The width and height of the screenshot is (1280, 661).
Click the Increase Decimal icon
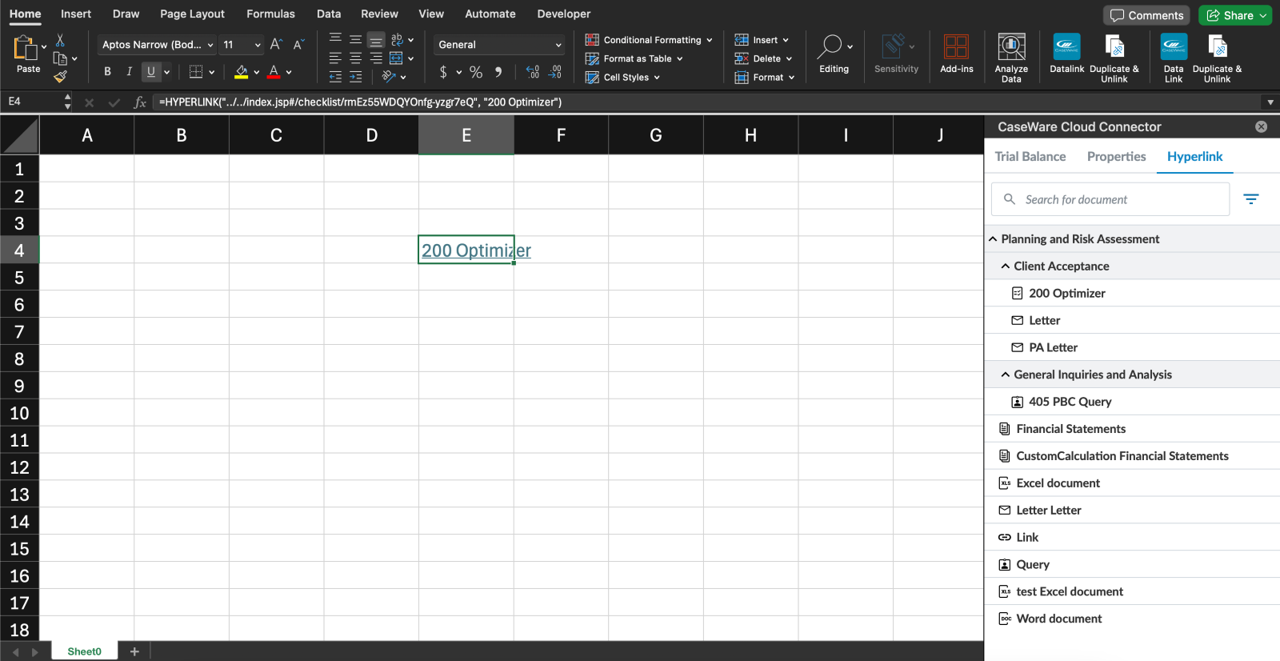click(533, 72)
